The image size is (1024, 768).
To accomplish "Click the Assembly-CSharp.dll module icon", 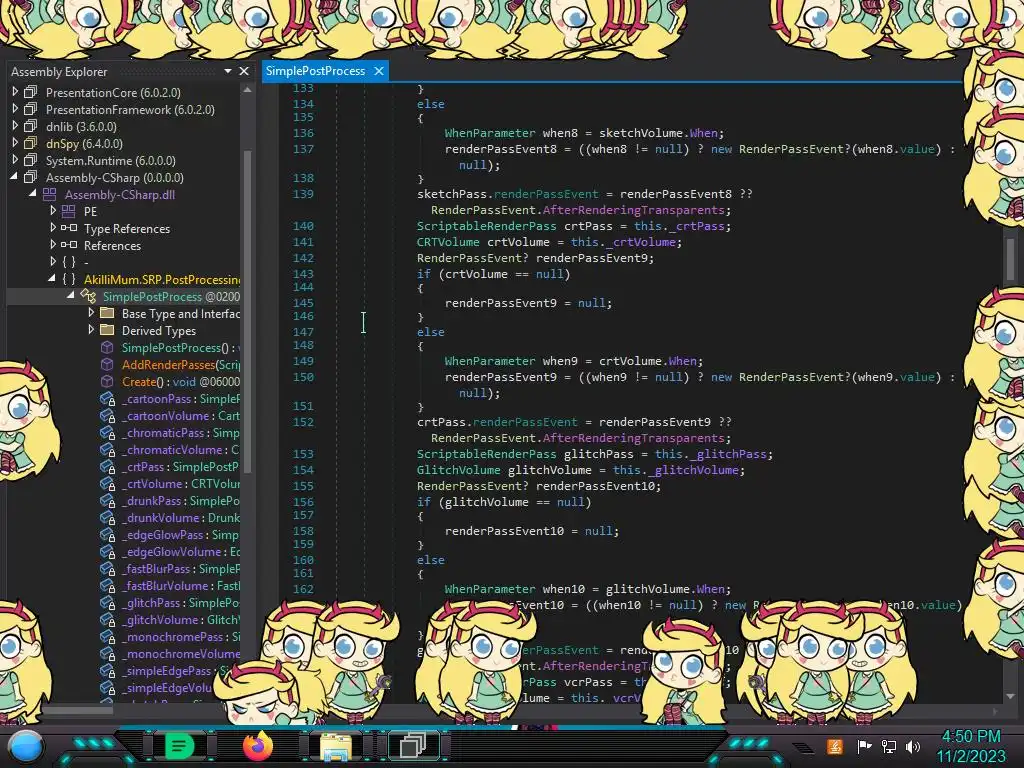I will pyautogui.click(x=50, y=194).
